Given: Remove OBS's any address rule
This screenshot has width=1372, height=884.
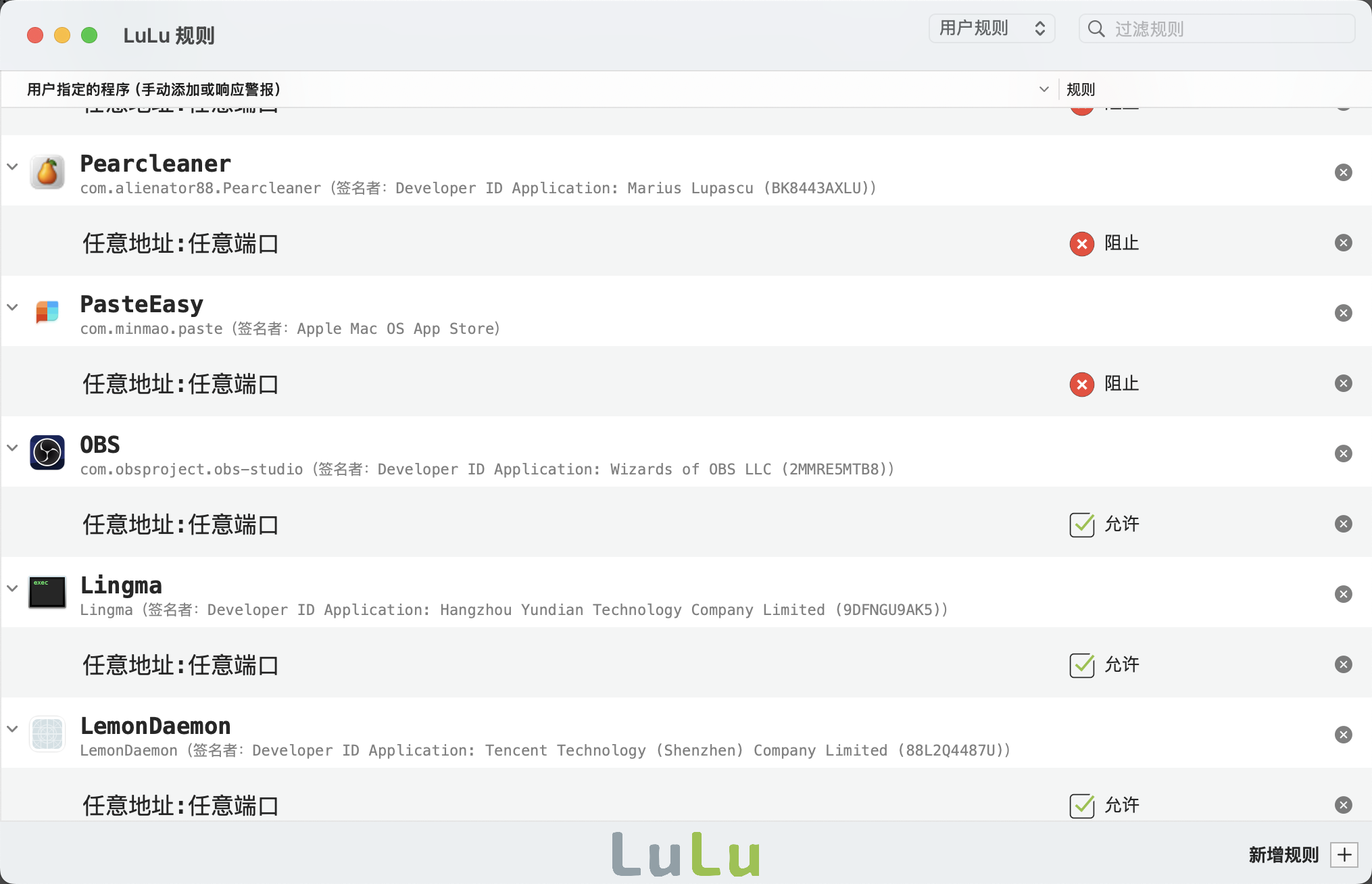Looking at the screenshot, I should 1344,524.
